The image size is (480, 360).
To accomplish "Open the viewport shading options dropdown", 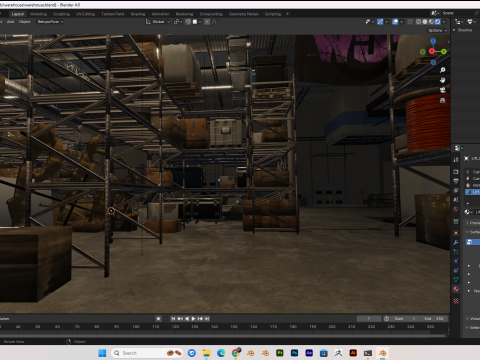I will pos(444,22).
